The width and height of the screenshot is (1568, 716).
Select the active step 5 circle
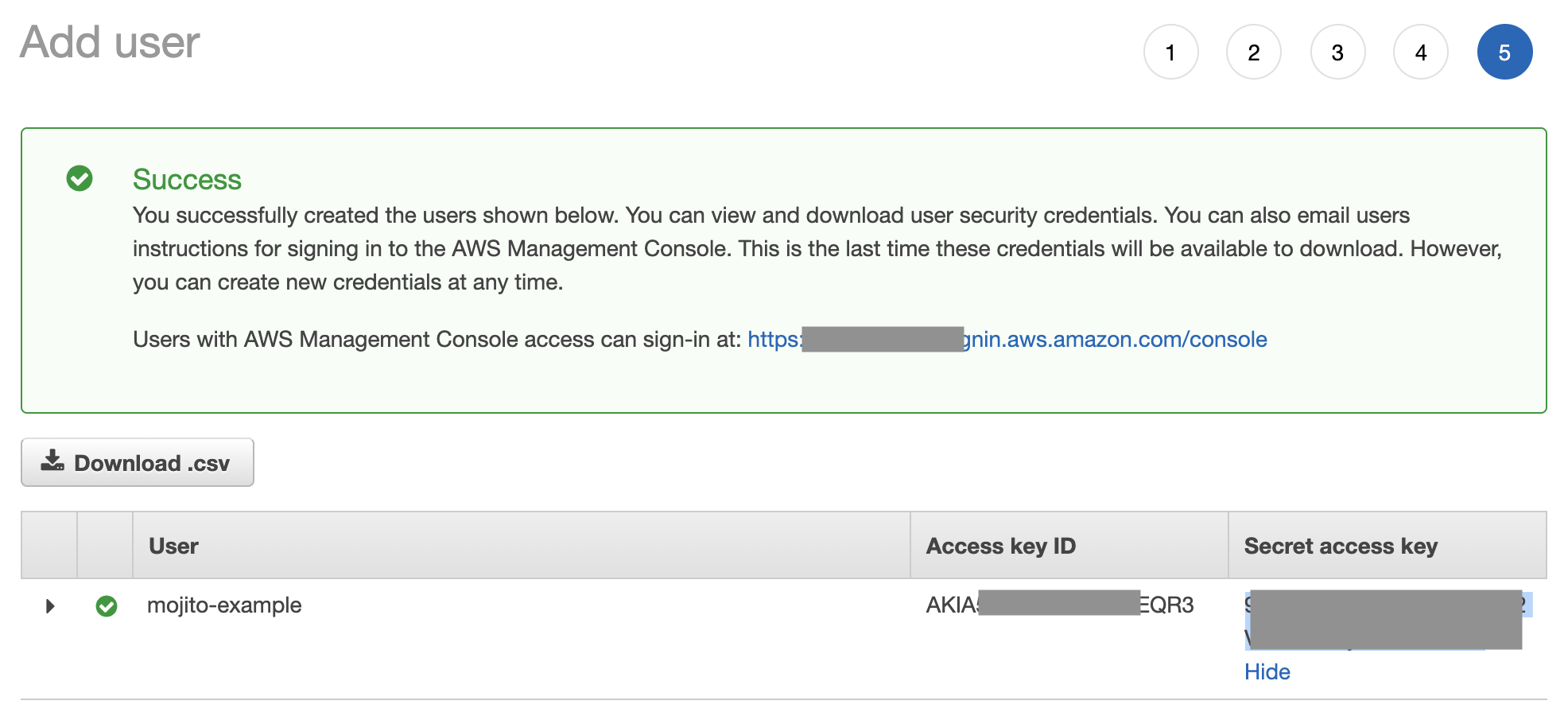1504,53
